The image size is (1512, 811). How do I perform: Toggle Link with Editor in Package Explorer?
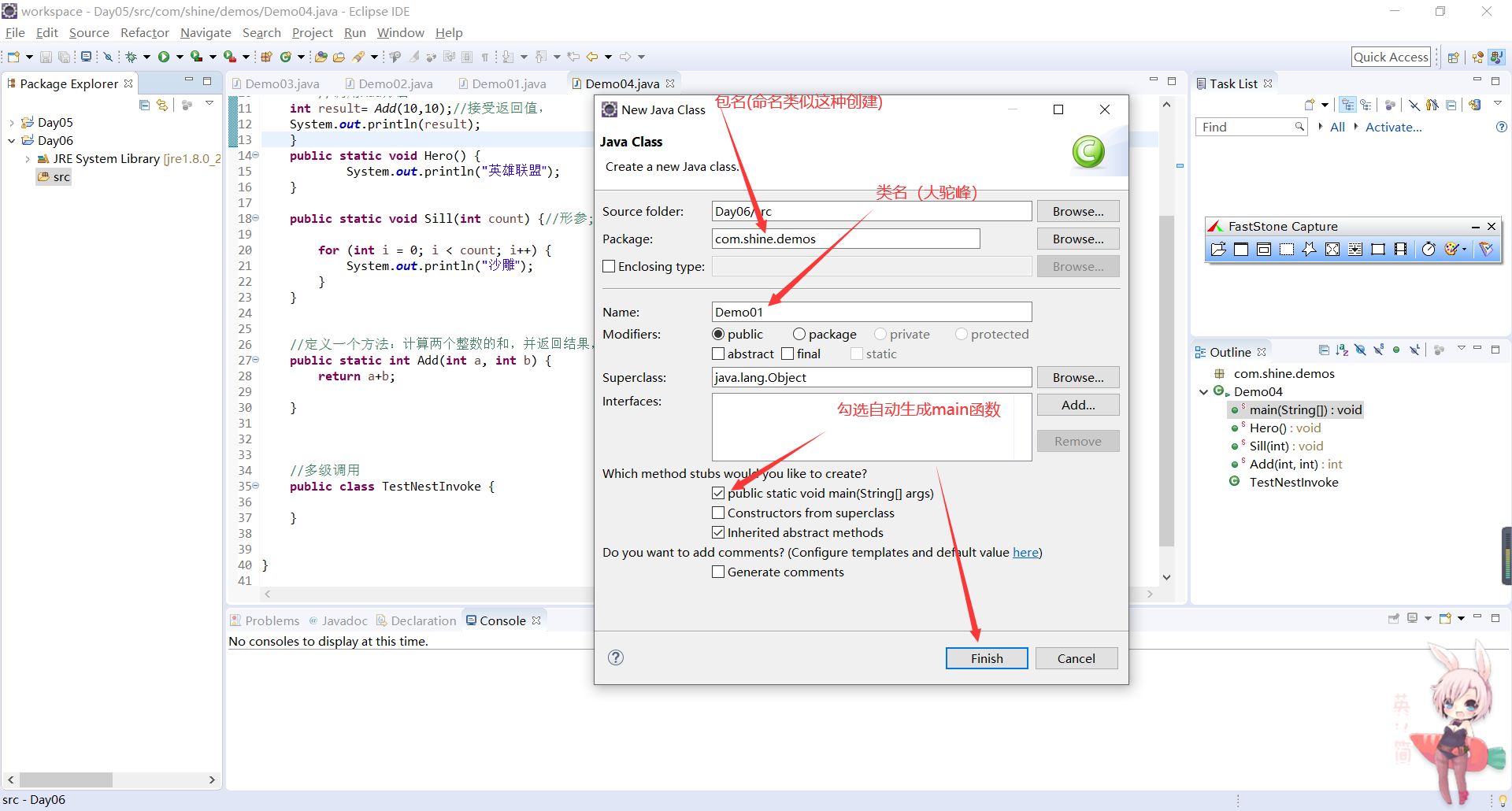click(162, 105)
